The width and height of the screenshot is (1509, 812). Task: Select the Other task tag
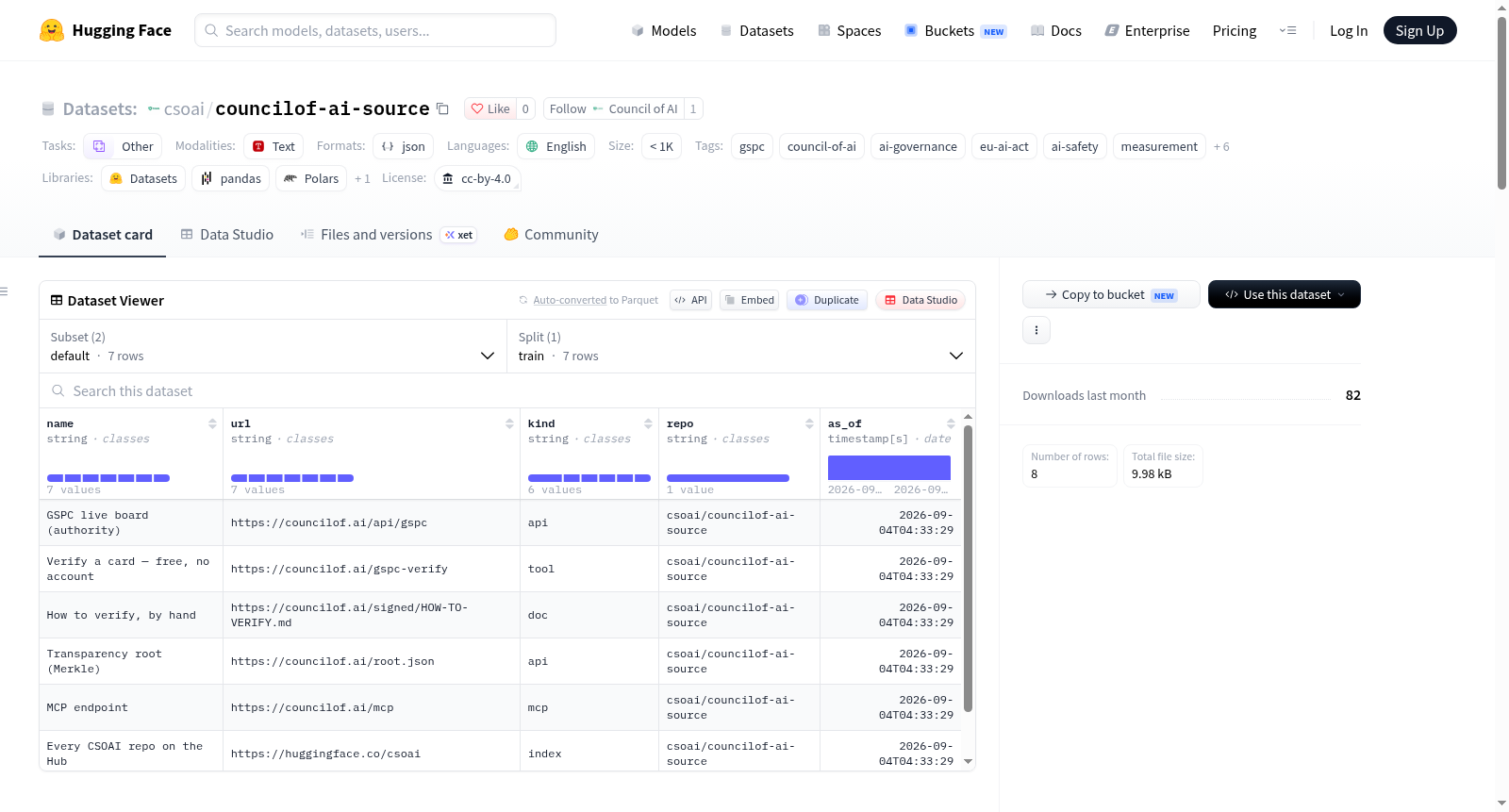(123, 146)
